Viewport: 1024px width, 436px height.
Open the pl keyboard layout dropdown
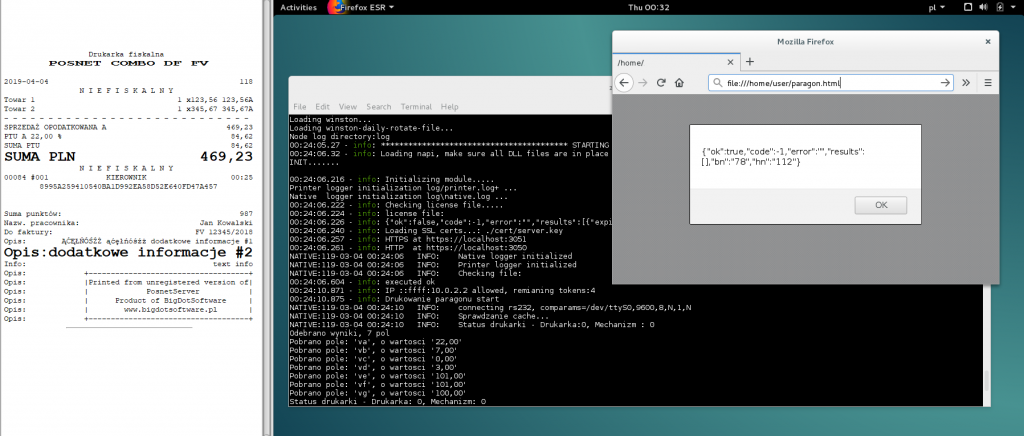[x=936, y=7]
